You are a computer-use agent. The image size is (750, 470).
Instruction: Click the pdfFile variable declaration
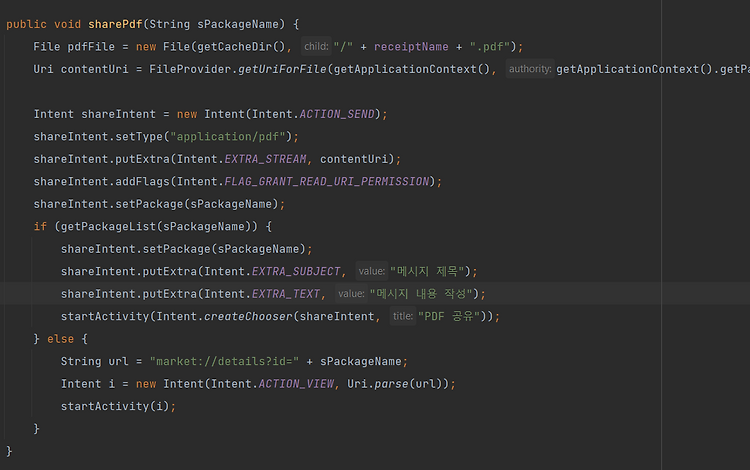91,47
